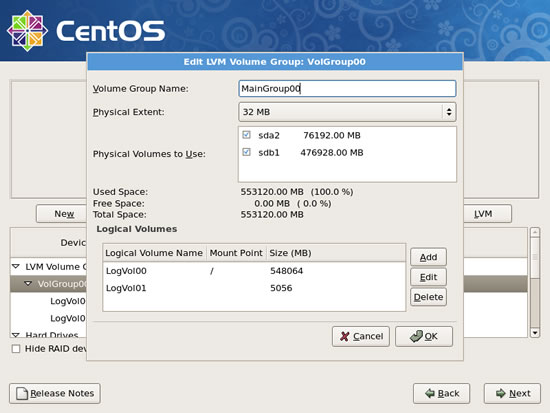Focus the Volume Group Name field
550x413 pixels.
point(347,88)
